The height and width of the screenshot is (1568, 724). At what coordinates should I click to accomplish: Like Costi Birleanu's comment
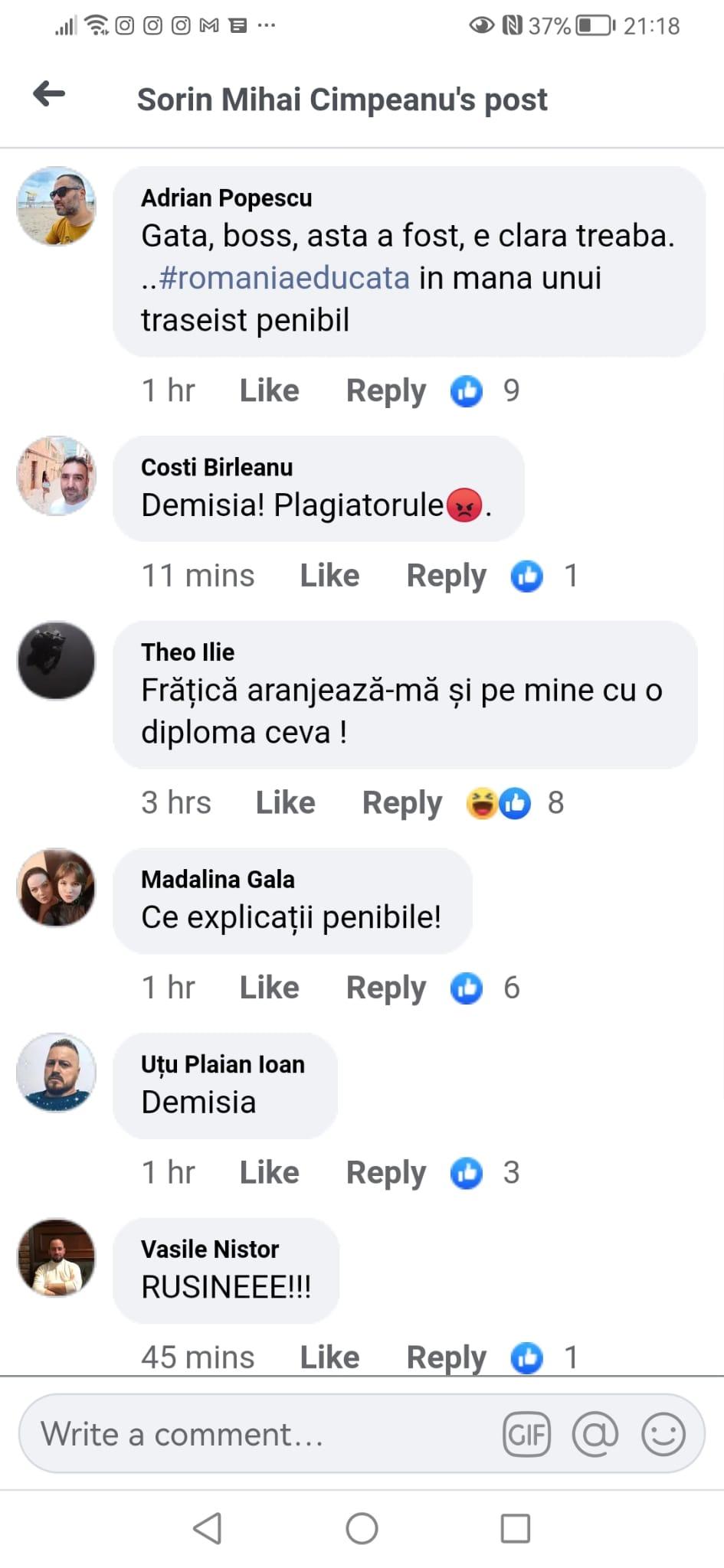click(x=329, y=576)
